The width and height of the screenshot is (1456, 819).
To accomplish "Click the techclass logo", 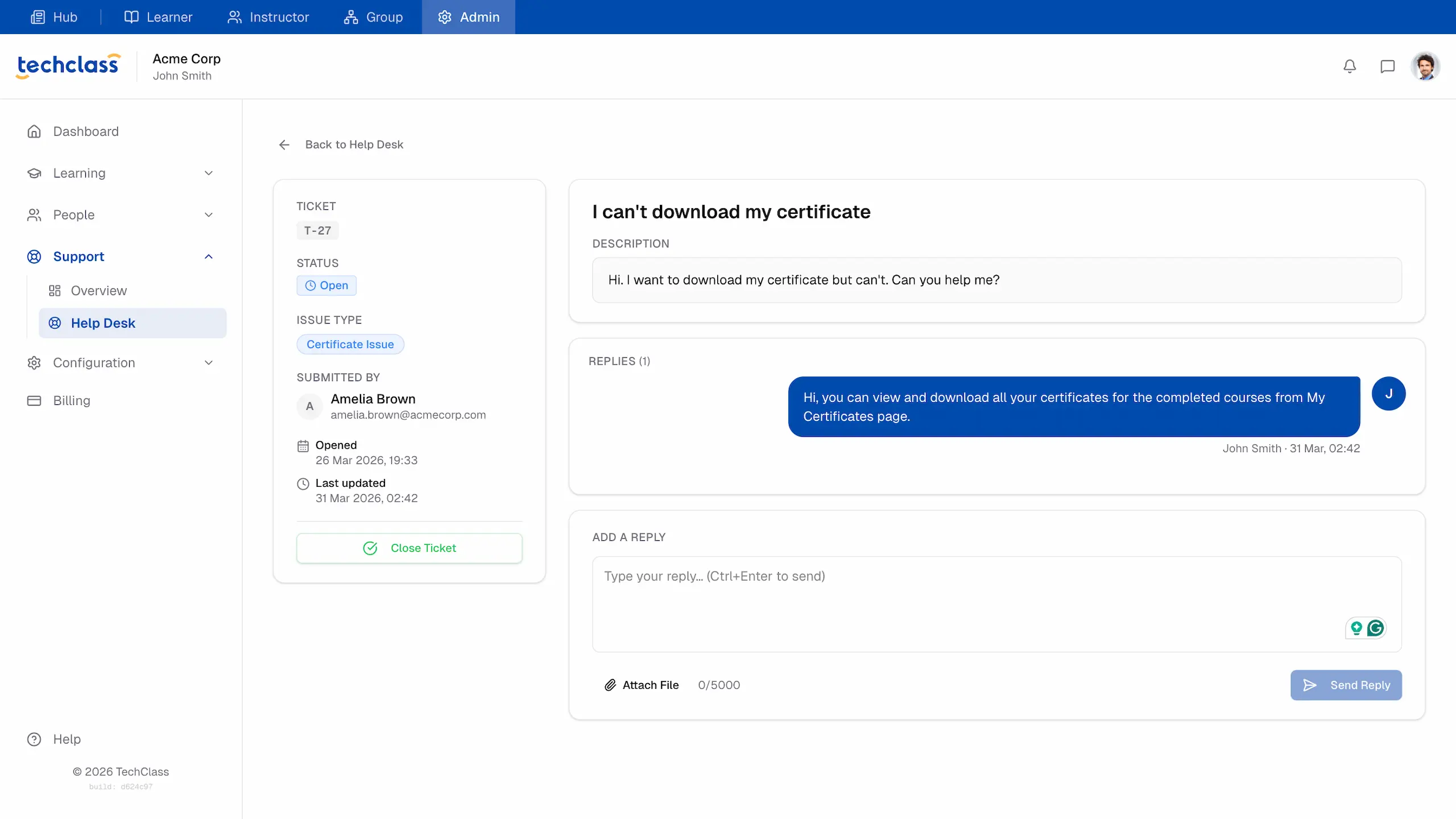I will click(68, 65).
